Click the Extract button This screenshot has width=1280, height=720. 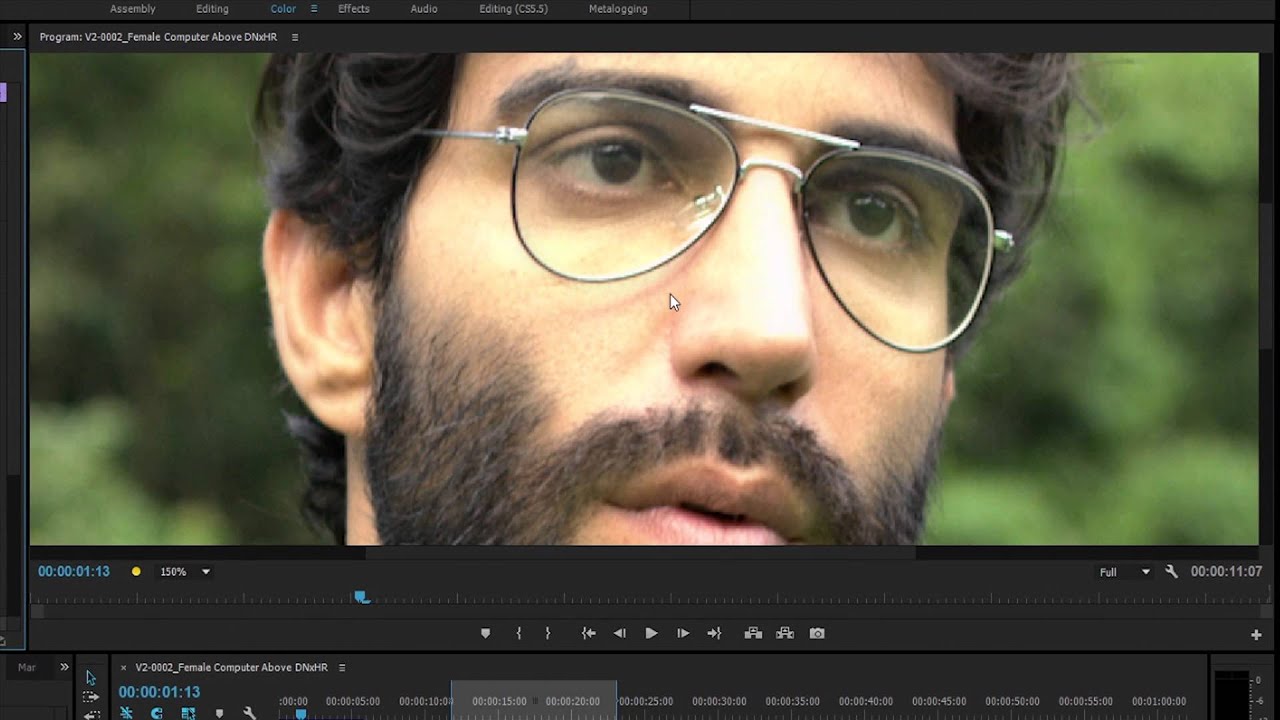click(785, 633)
